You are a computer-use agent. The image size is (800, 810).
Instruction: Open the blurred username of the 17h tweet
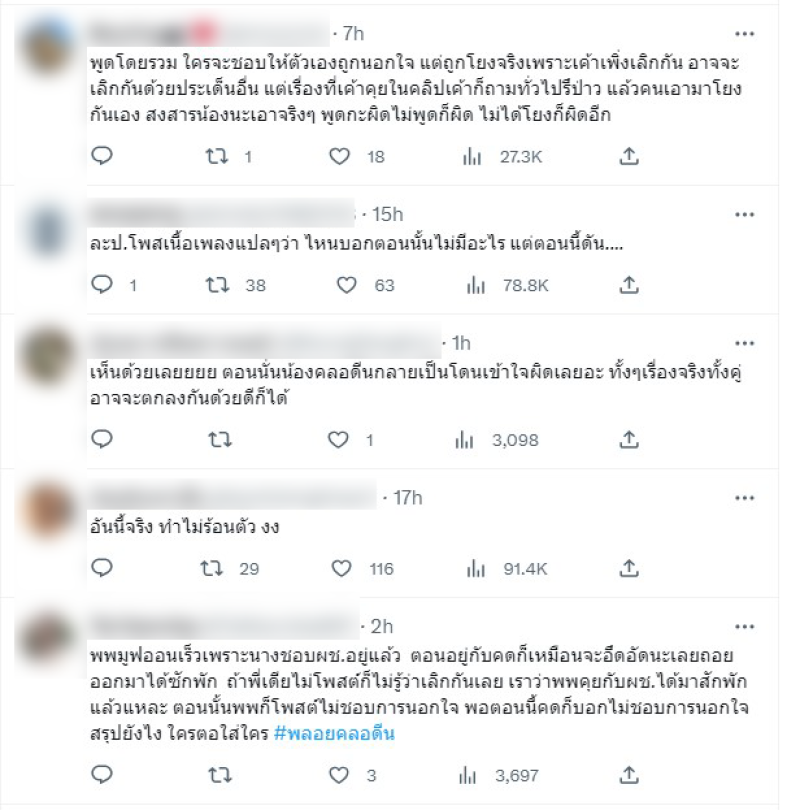point(233,496)
